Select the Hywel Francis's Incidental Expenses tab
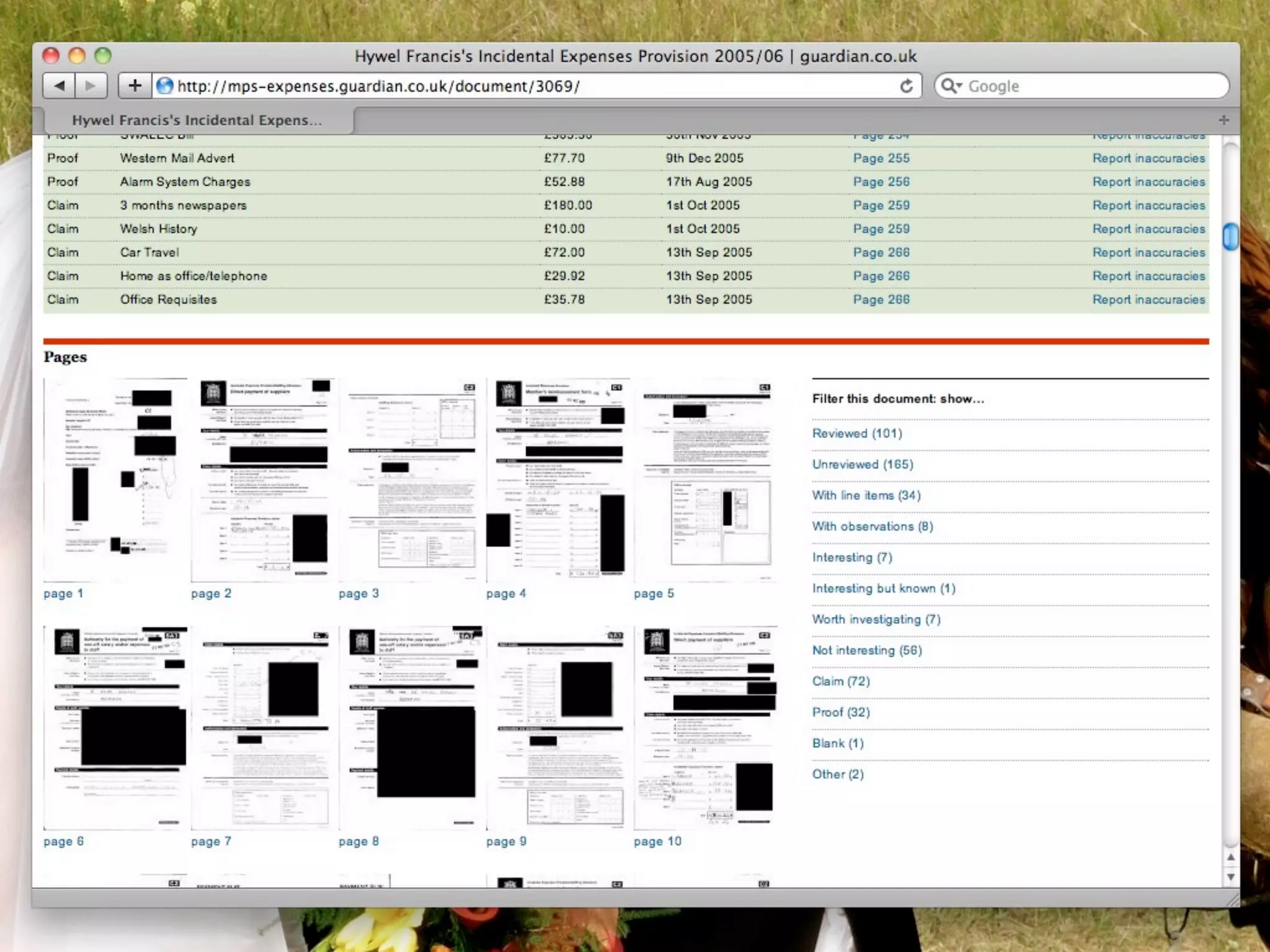The image size is (1270, 952). point(197,120)
